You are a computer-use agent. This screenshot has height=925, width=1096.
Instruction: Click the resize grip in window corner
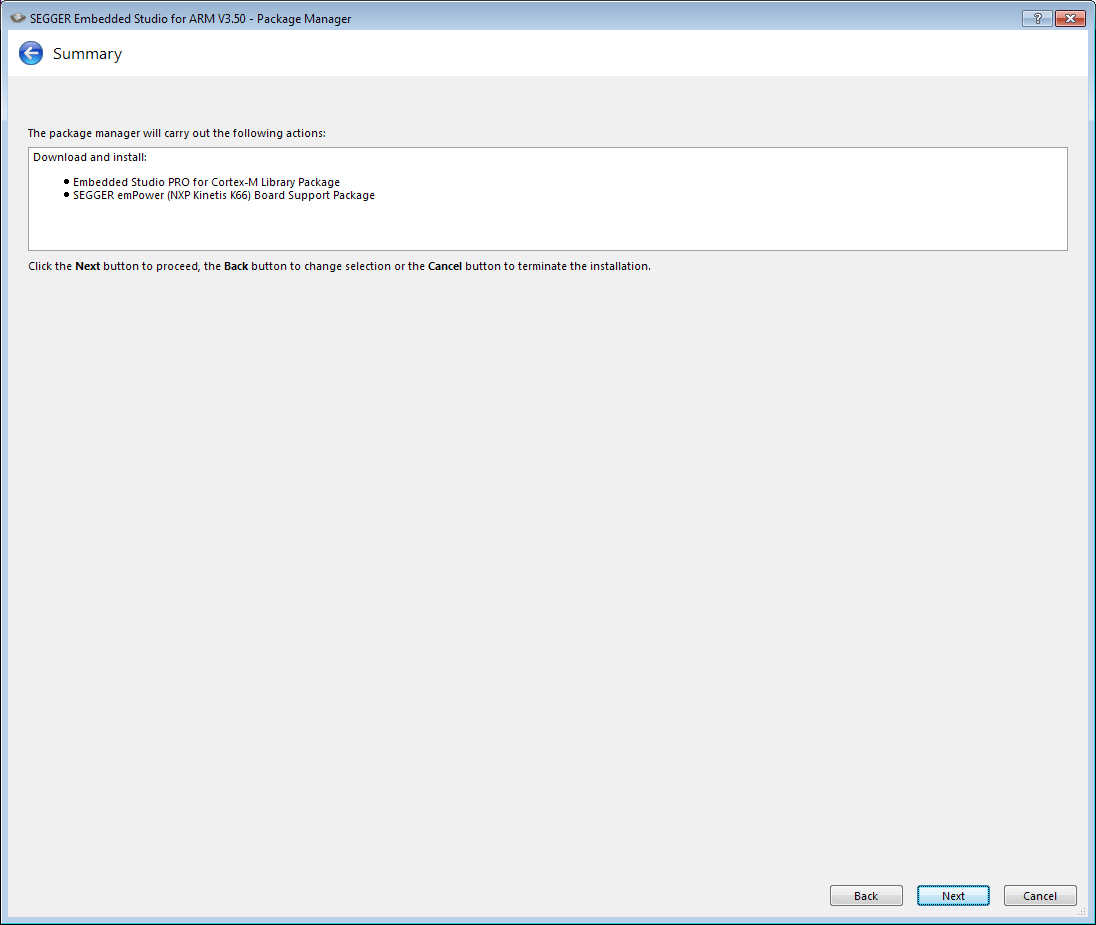(x=1081, y=911)
